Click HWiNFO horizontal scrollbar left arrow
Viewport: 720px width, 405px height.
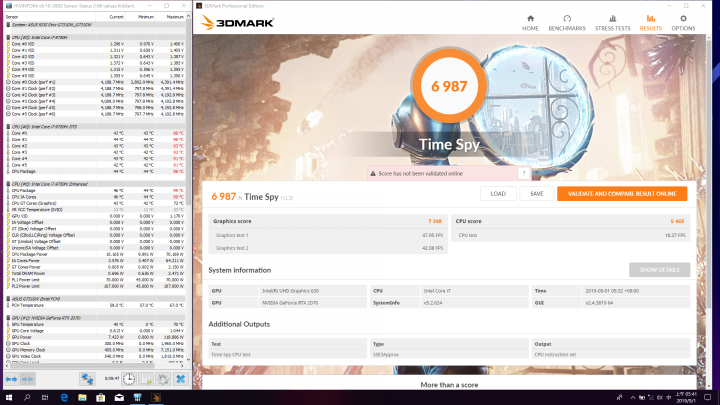click(7, 366)
